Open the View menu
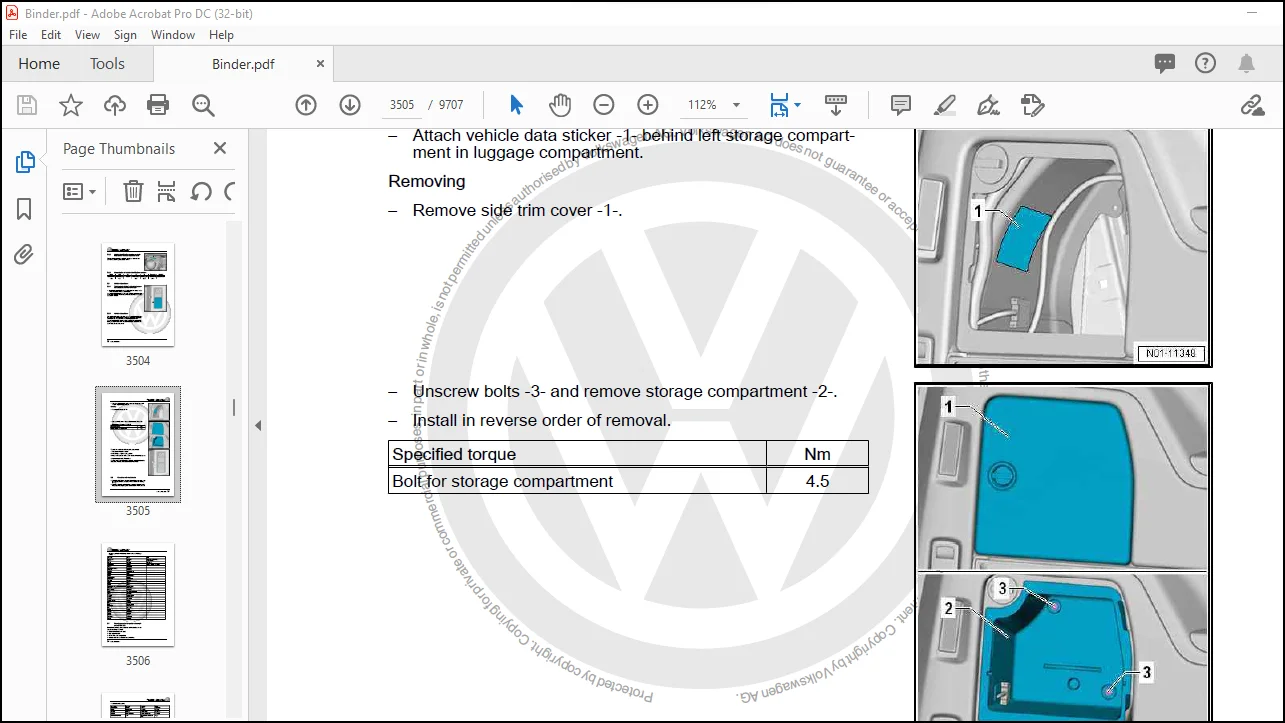 pyautogui.click(x=88, y=34)
